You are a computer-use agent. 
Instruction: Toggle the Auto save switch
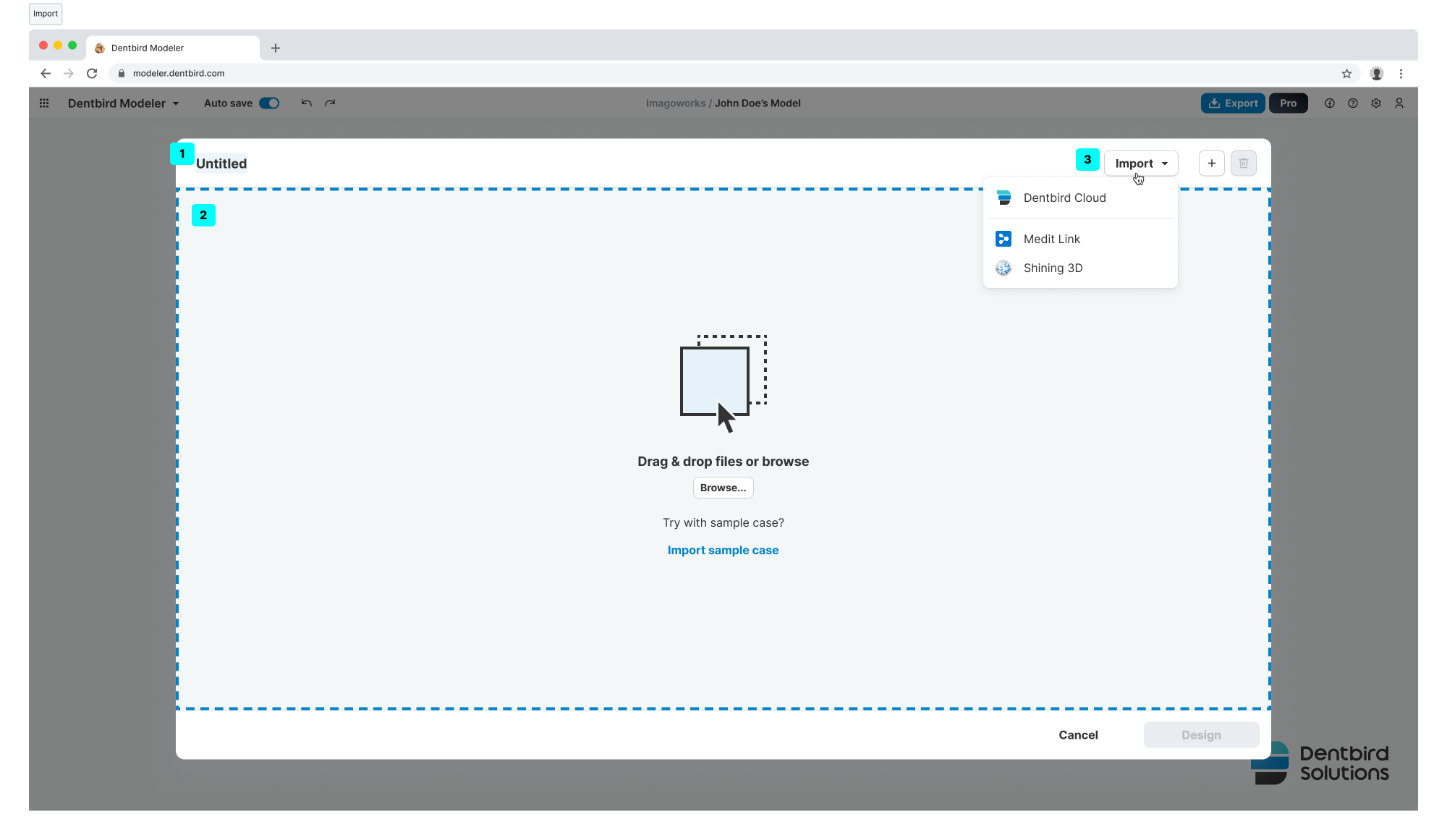point(269,103)
